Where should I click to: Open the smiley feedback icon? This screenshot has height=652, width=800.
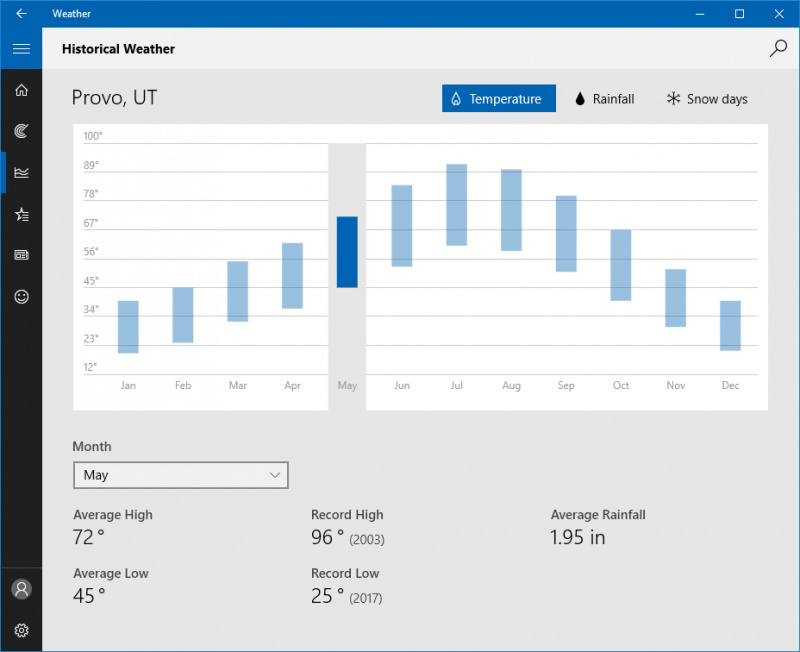(21, 296)
